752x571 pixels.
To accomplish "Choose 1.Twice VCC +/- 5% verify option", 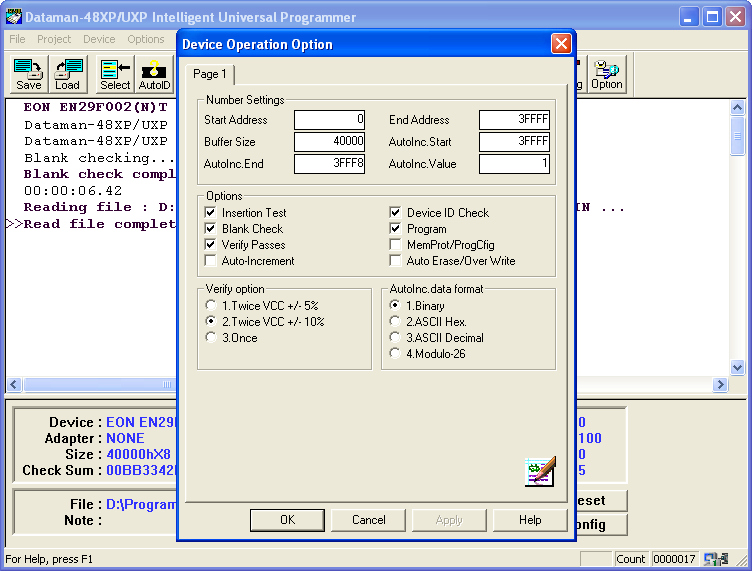I will (210, 306).
